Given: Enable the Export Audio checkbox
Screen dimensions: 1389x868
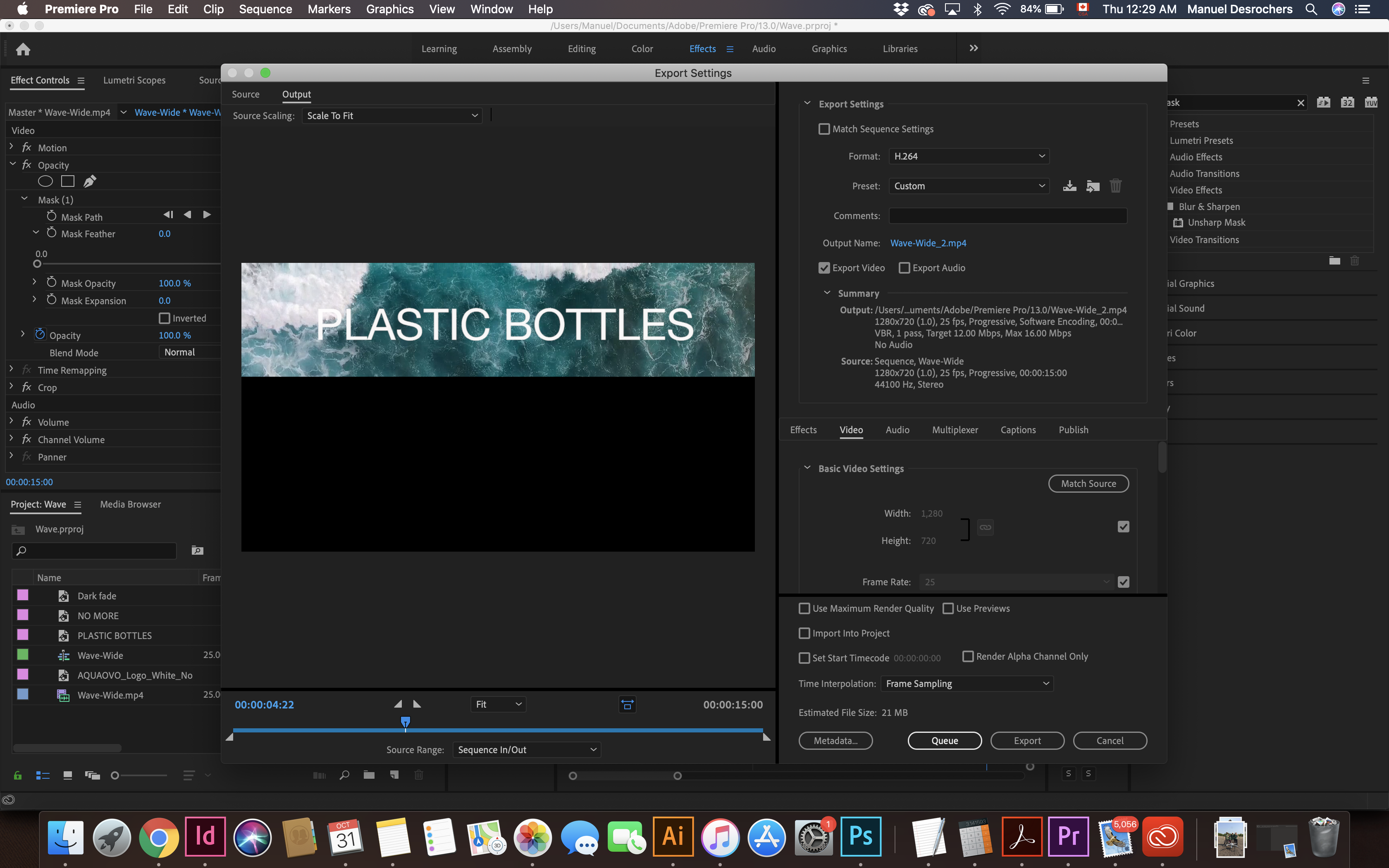Looking at the screenshot, I should (x=905, y=268).
